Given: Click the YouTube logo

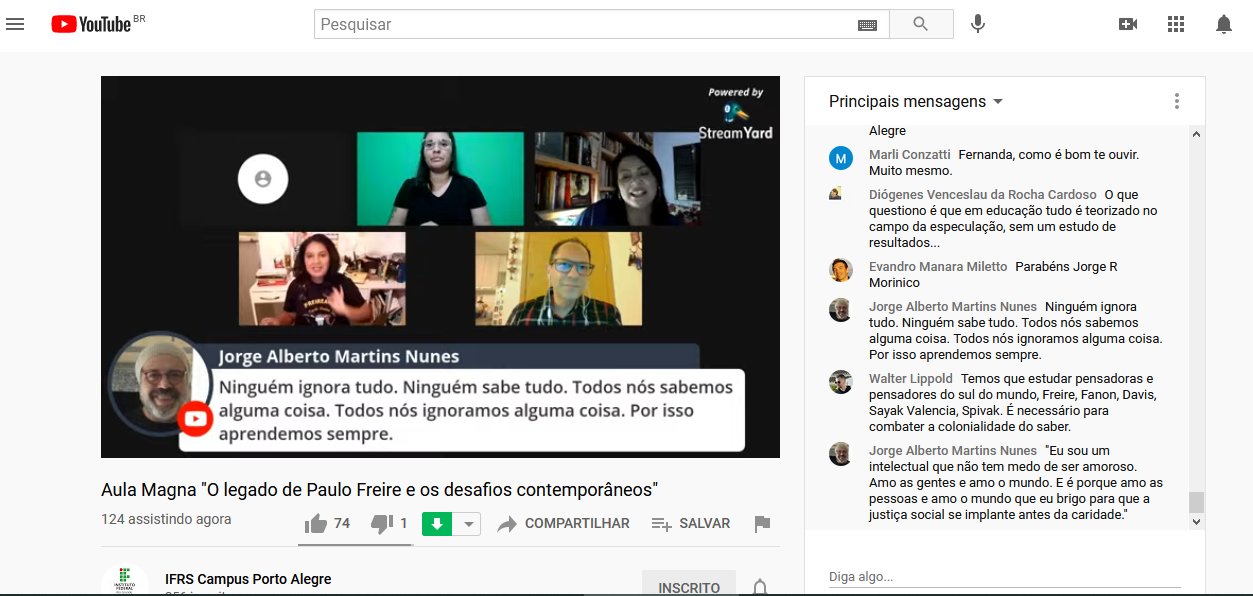Looking at the screenshot, I should [x=92, y=24].
